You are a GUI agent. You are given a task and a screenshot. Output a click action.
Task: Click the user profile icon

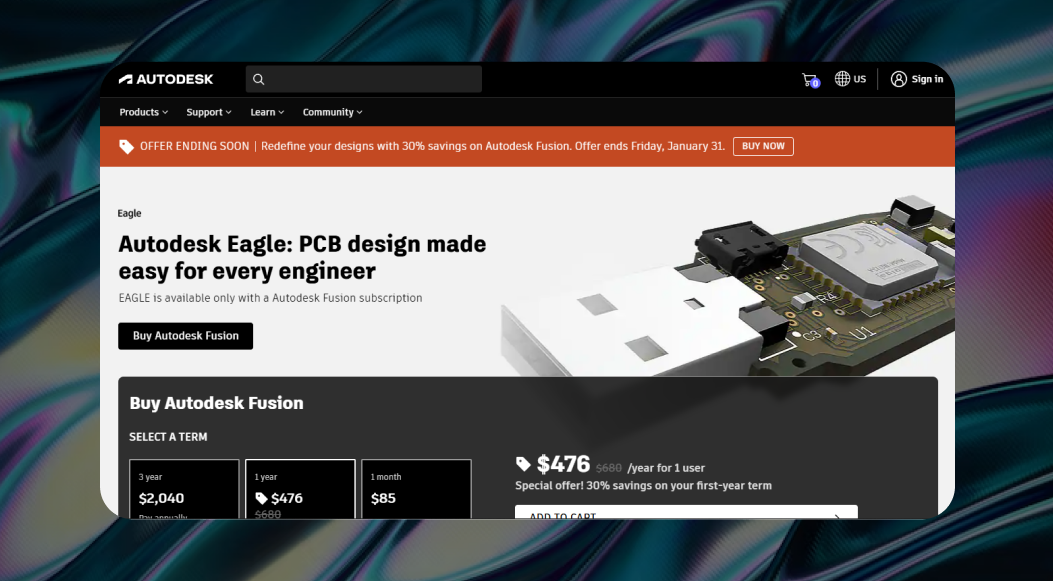[899, 79]
